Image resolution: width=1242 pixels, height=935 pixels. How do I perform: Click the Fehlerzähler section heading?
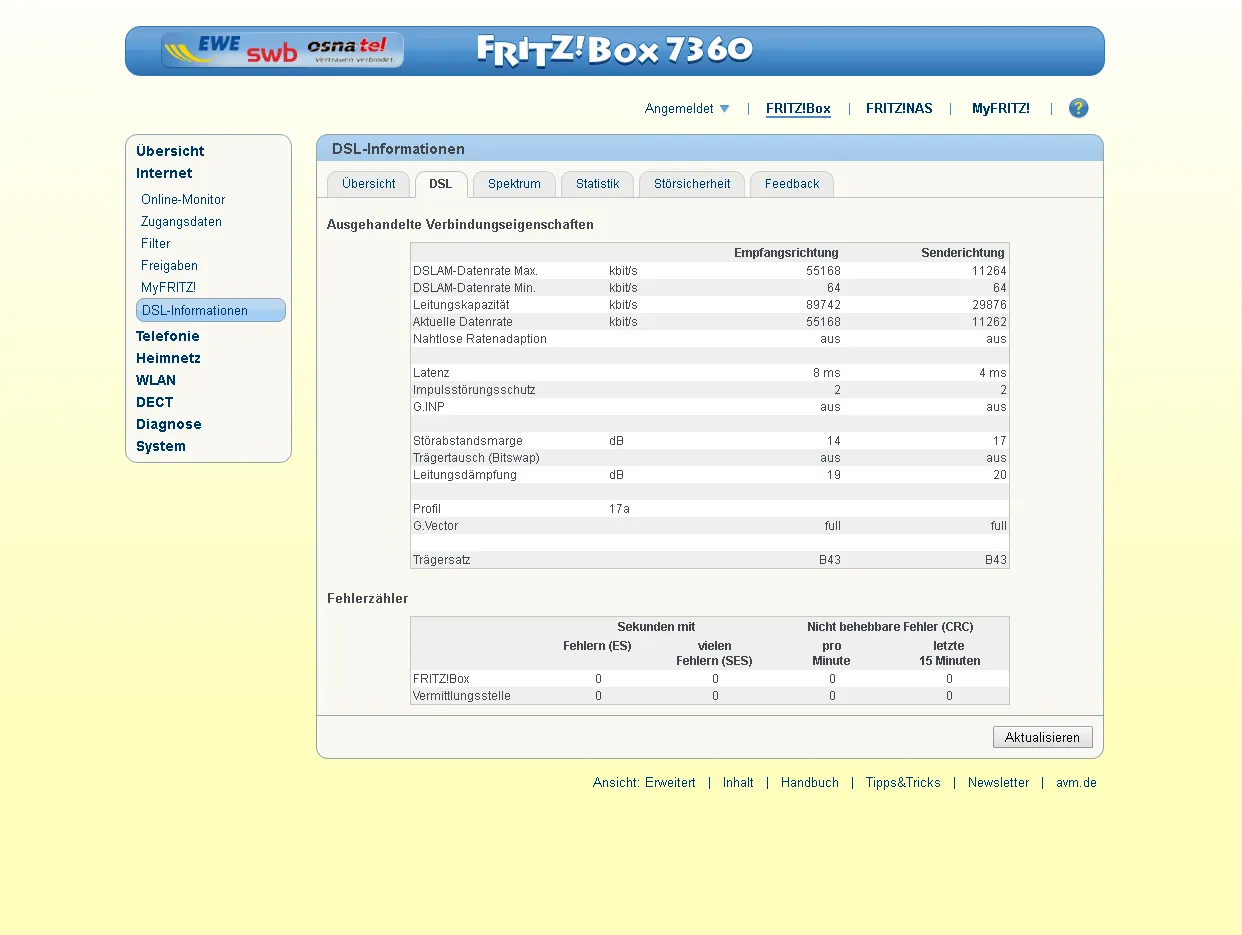point(367,599)
